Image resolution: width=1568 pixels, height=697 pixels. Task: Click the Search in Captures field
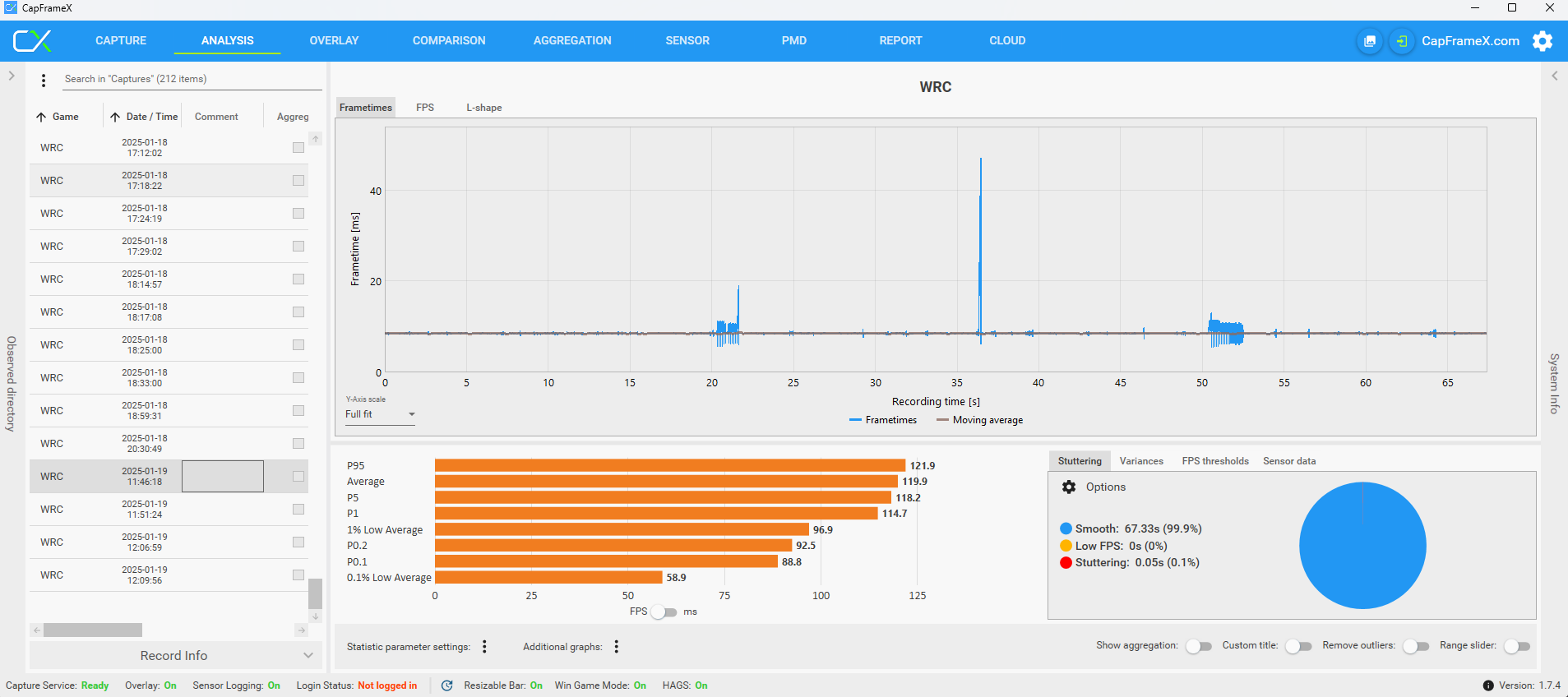(x=191, y=79)
